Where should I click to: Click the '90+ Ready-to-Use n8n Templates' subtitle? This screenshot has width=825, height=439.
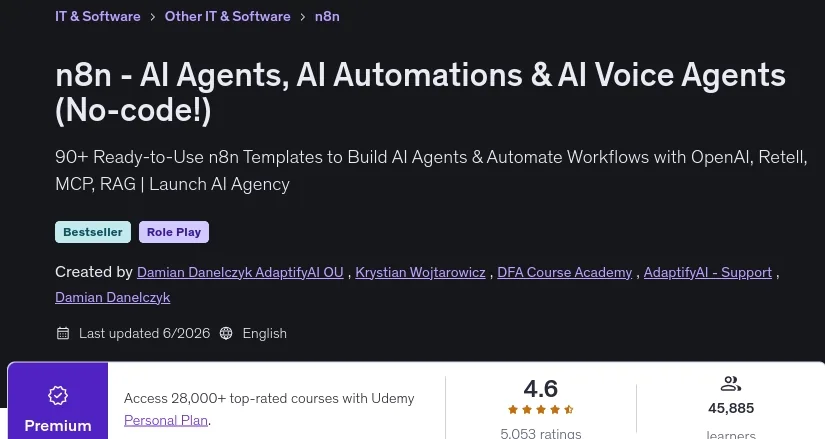pyautogui.click(x=431, y=171)
